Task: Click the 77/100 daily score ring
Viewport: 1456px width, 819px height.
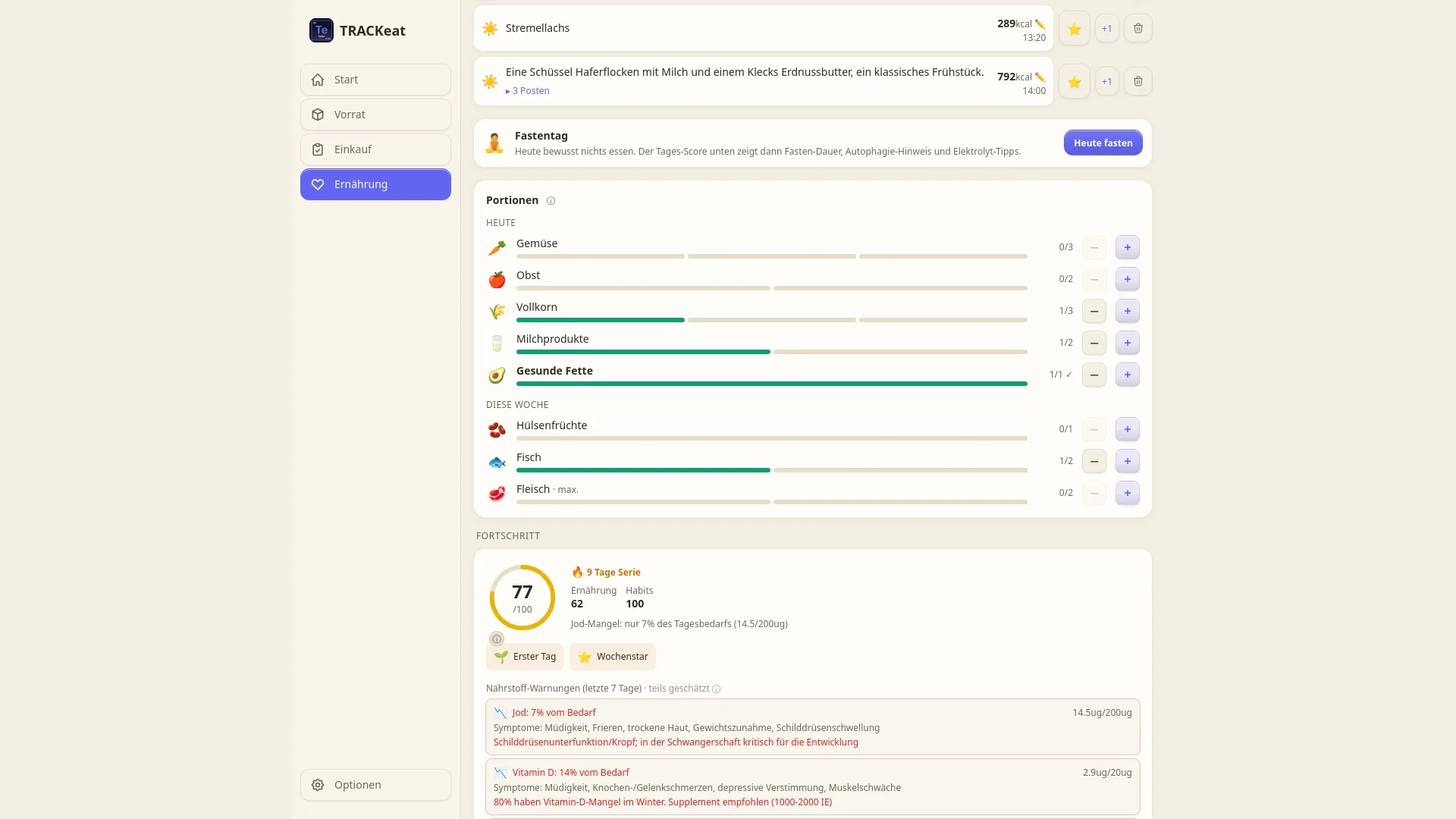Action: coord(522,598)
